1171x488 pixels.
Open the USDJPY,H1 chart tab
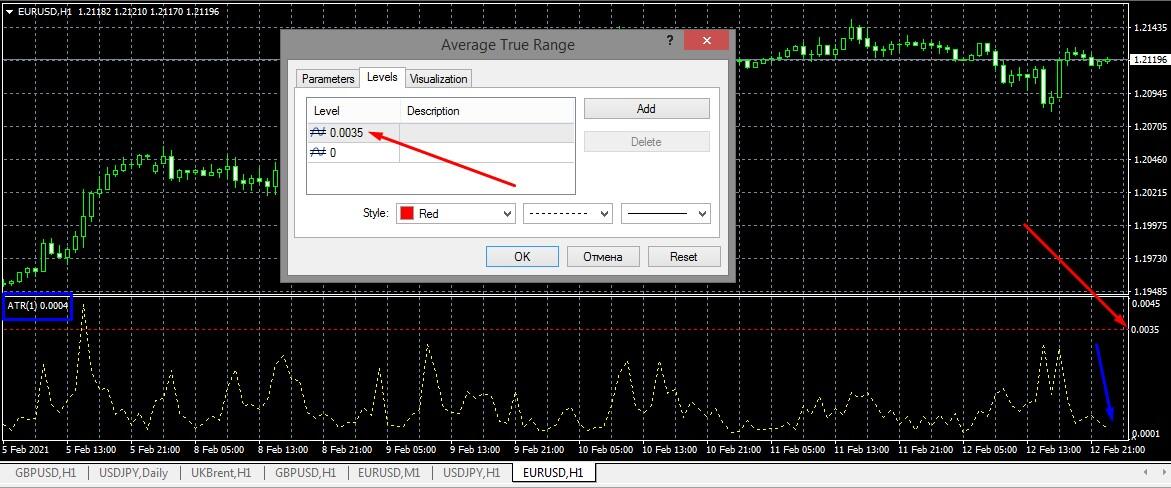(471, 472)
